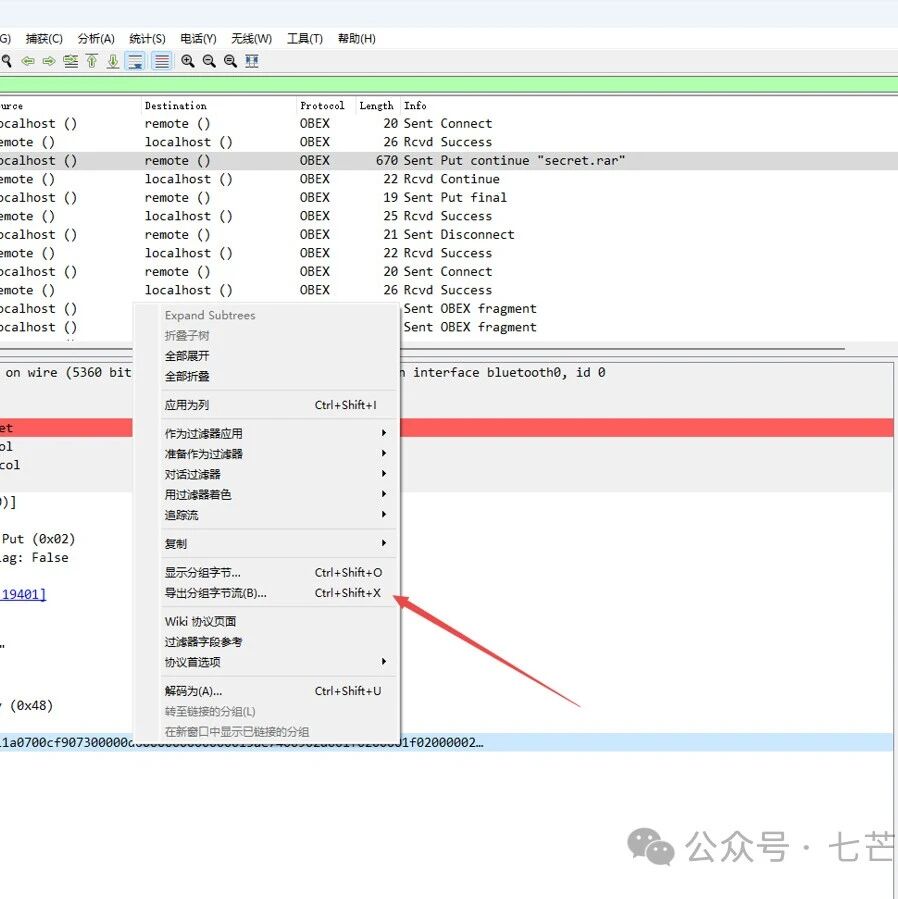Select the Put (0x02) opcode line

(x=38, y=539)
